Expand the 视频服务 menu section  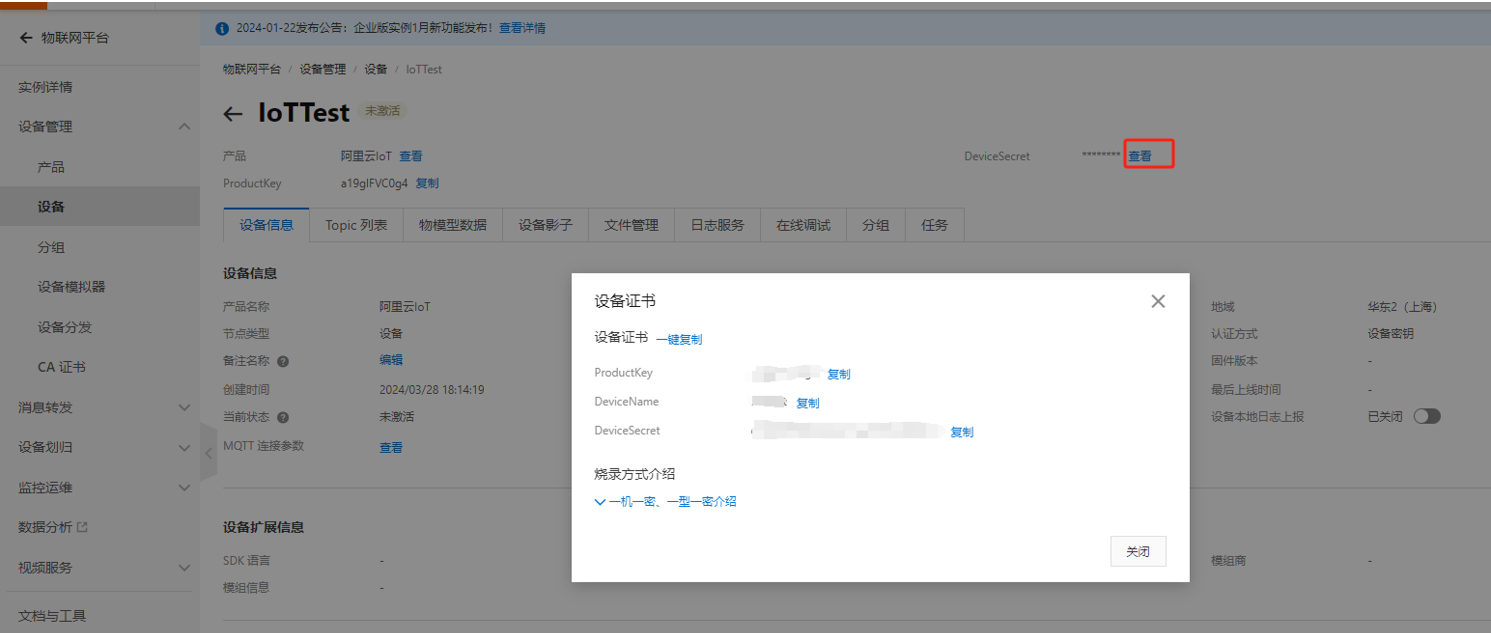pyautogui.click(x=184, y=568)
